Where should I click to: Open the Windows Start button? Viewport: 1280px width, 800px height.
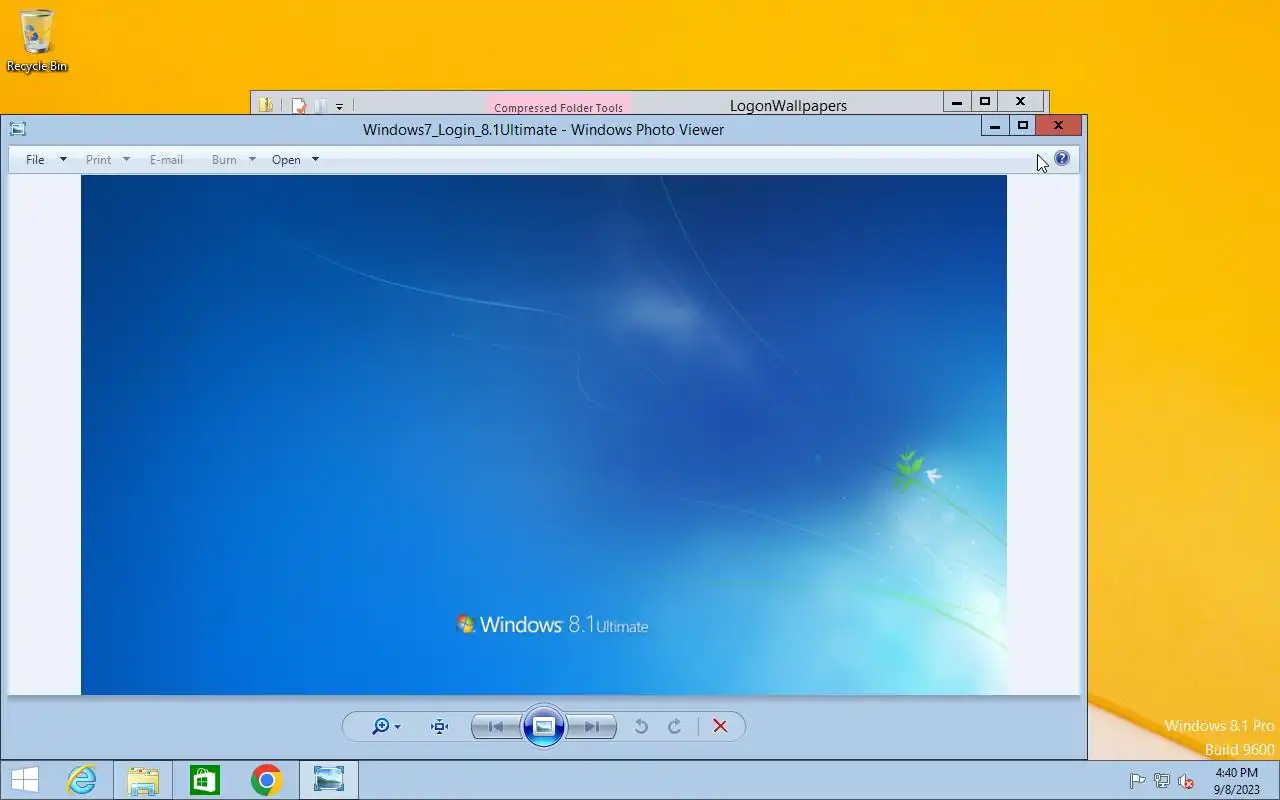coord(24,780)
